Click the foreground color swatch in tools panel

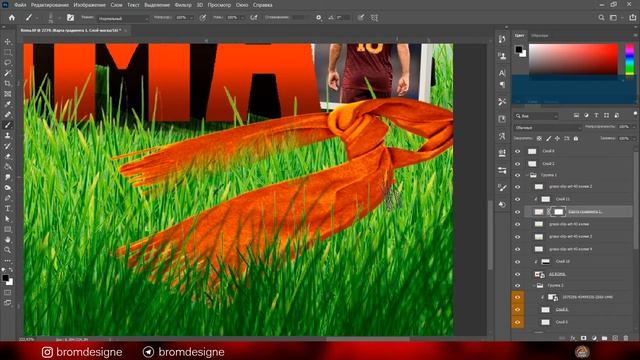(x=5, y=278)
